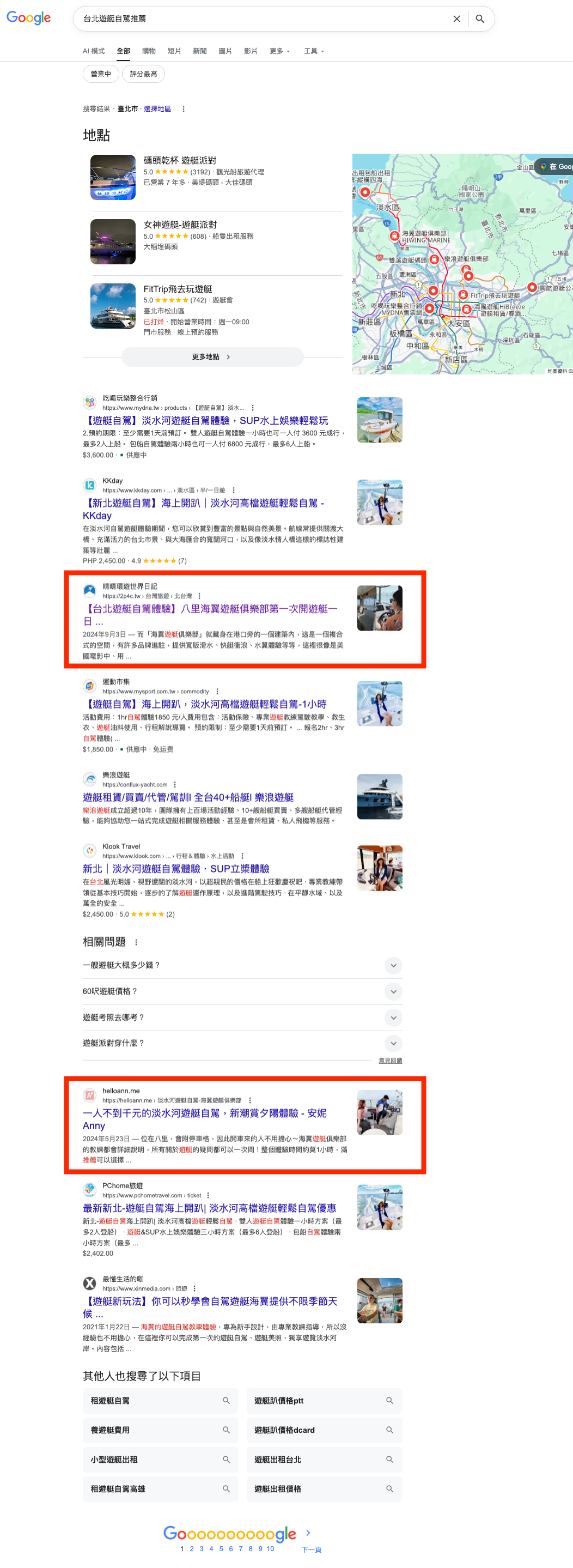Clear the search query with X icon
Screen dimensions: 573x1568
pyautogui.click(x=456, y=19)
